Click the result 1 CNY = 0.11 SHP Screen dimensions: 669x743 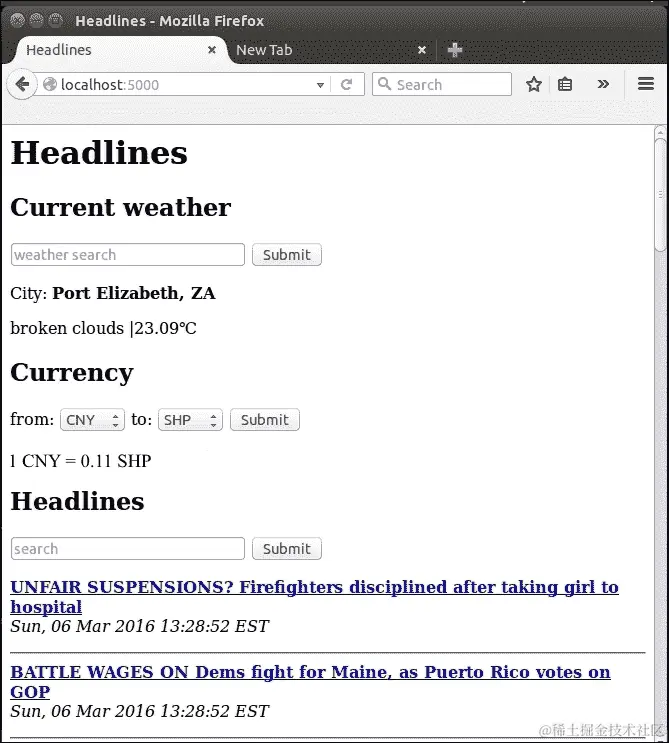(x=81, y=461)
